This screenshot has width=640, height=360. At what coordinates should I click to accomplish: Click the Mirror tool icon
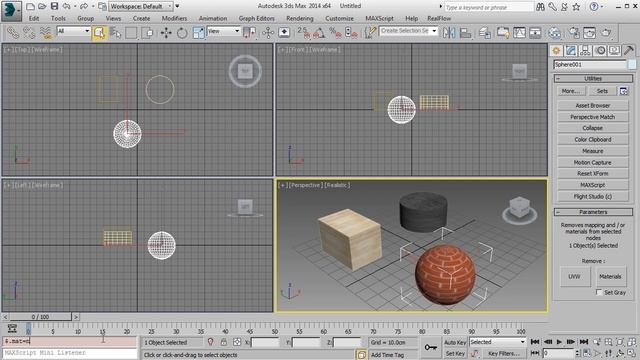click(449, 33)
